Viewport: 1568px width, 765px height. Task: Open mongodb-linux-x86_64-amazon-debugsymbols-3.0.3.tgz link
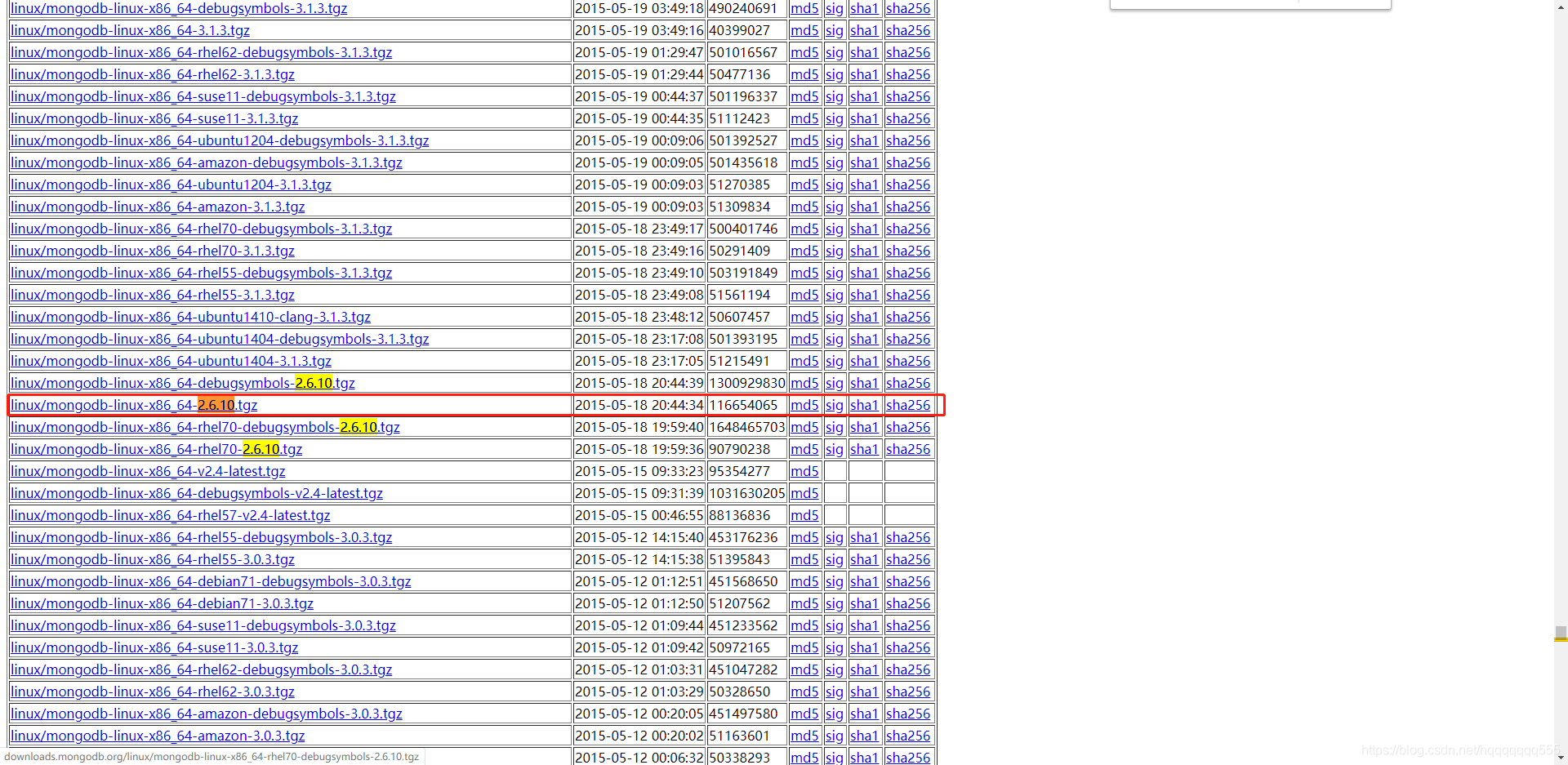[207, 714]
